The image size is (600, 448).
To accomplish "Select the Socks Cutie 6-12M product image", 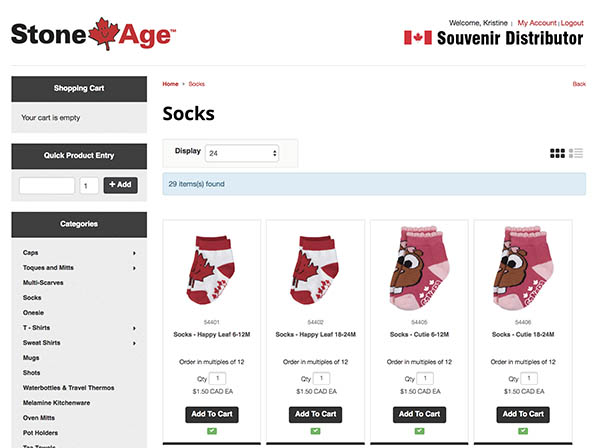I will click(x=419, y=268).
